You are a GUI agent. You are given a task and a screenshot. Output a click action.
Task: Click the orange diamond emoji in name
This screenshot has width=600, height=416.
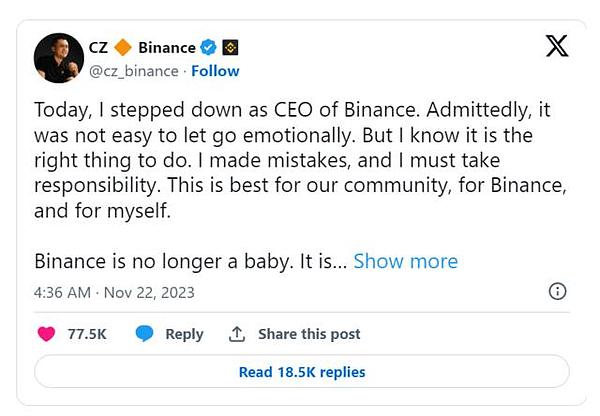(122, 47)
